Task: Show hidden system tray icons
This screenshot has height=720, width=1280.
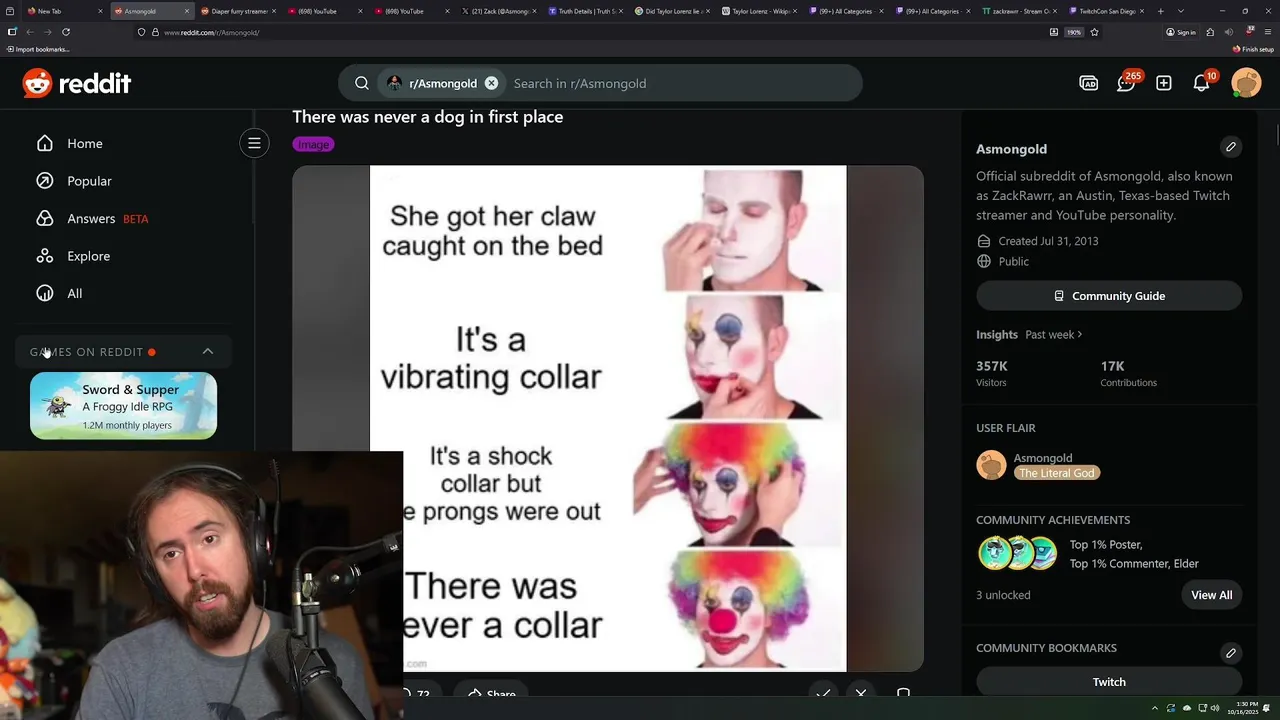Action: click(x=1154, y=708)
